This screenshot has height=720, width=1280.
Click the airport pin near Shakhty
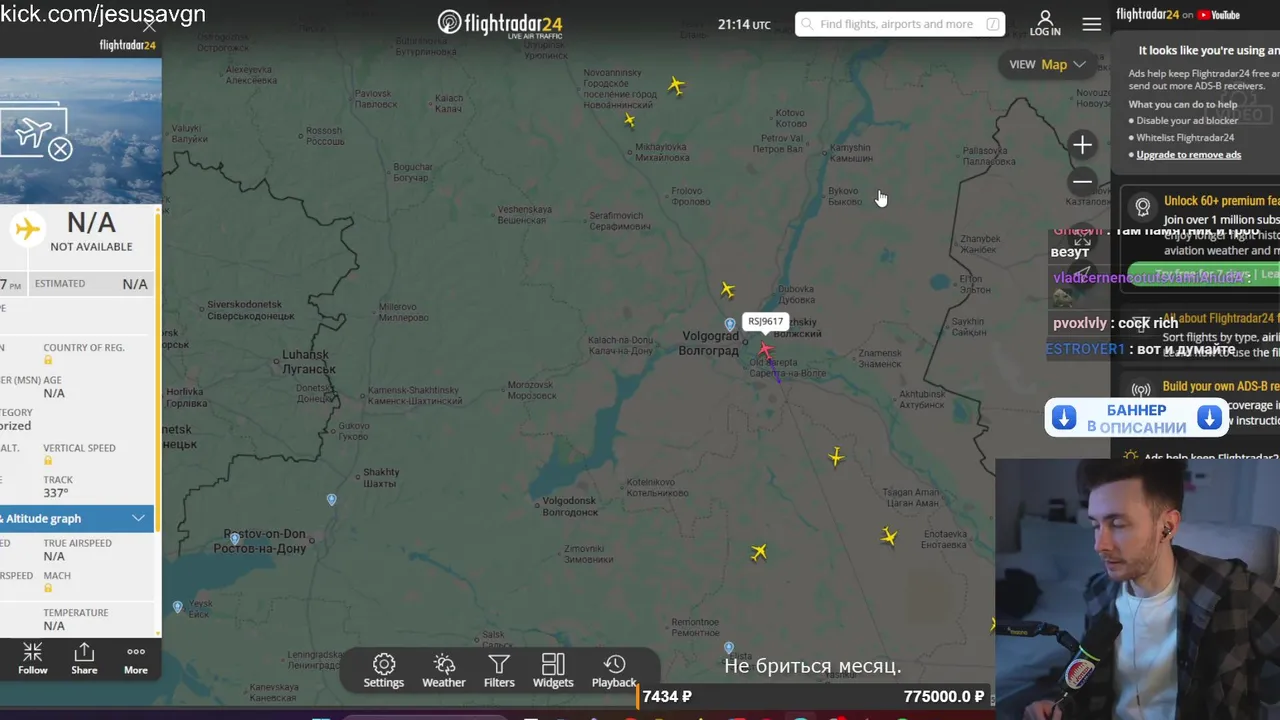(332, 499)
